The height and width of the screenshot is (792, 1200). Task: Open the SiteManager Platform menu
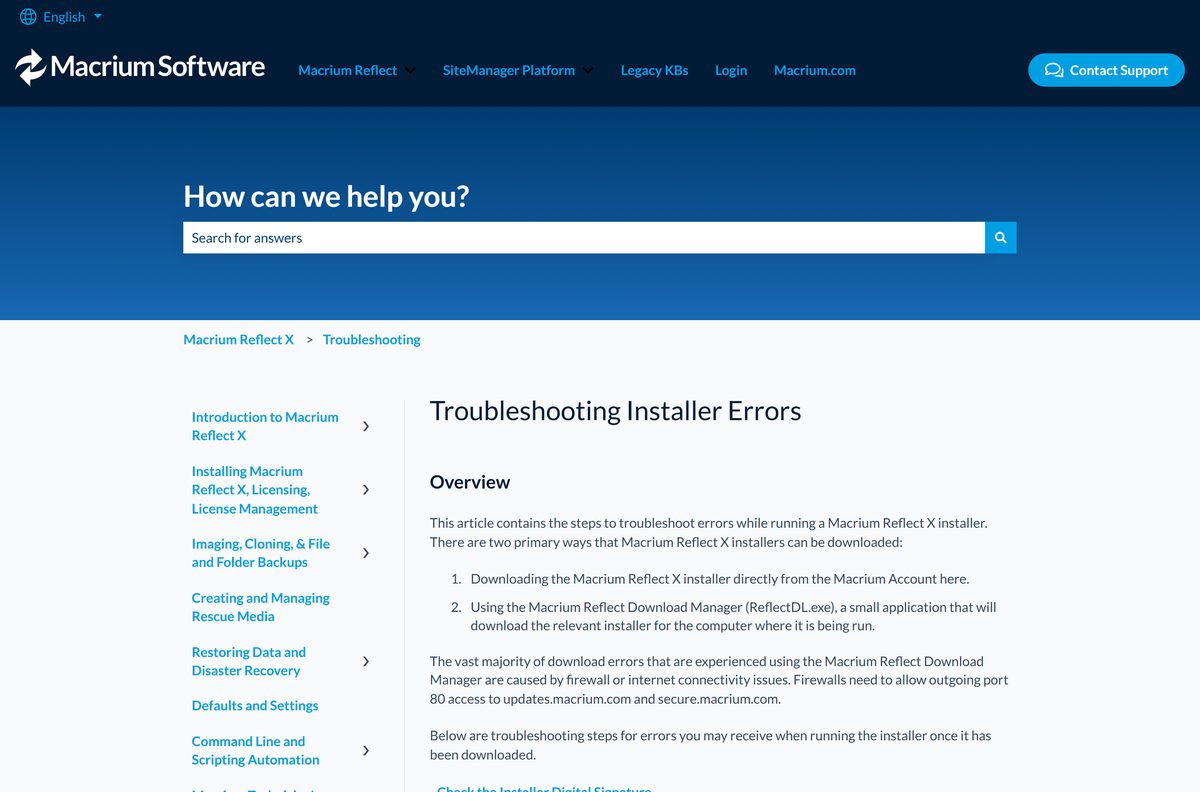click(508, 70)
